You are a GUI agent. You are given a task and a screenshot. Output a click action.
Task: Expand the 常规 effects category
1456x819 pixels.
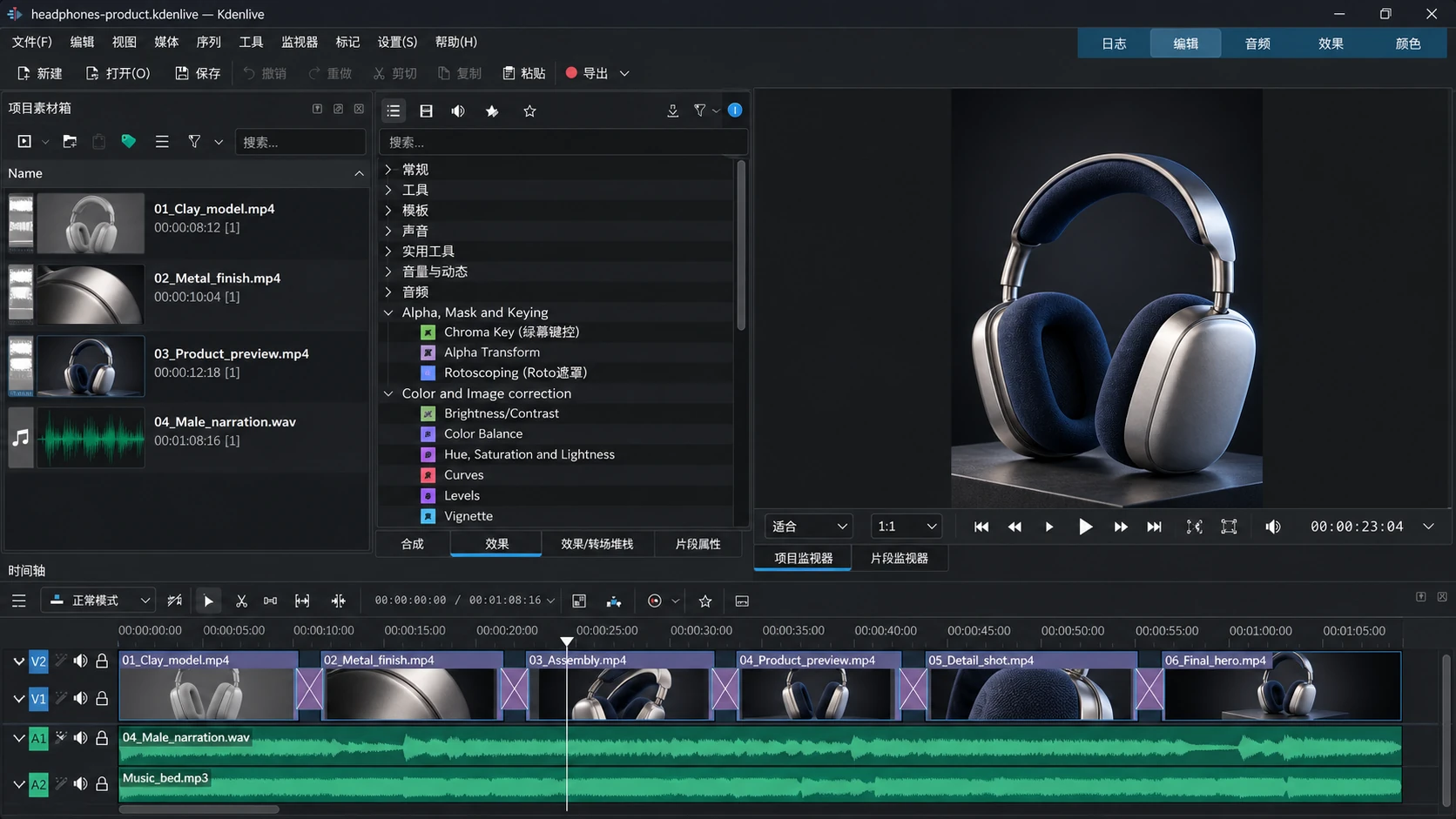388,169
